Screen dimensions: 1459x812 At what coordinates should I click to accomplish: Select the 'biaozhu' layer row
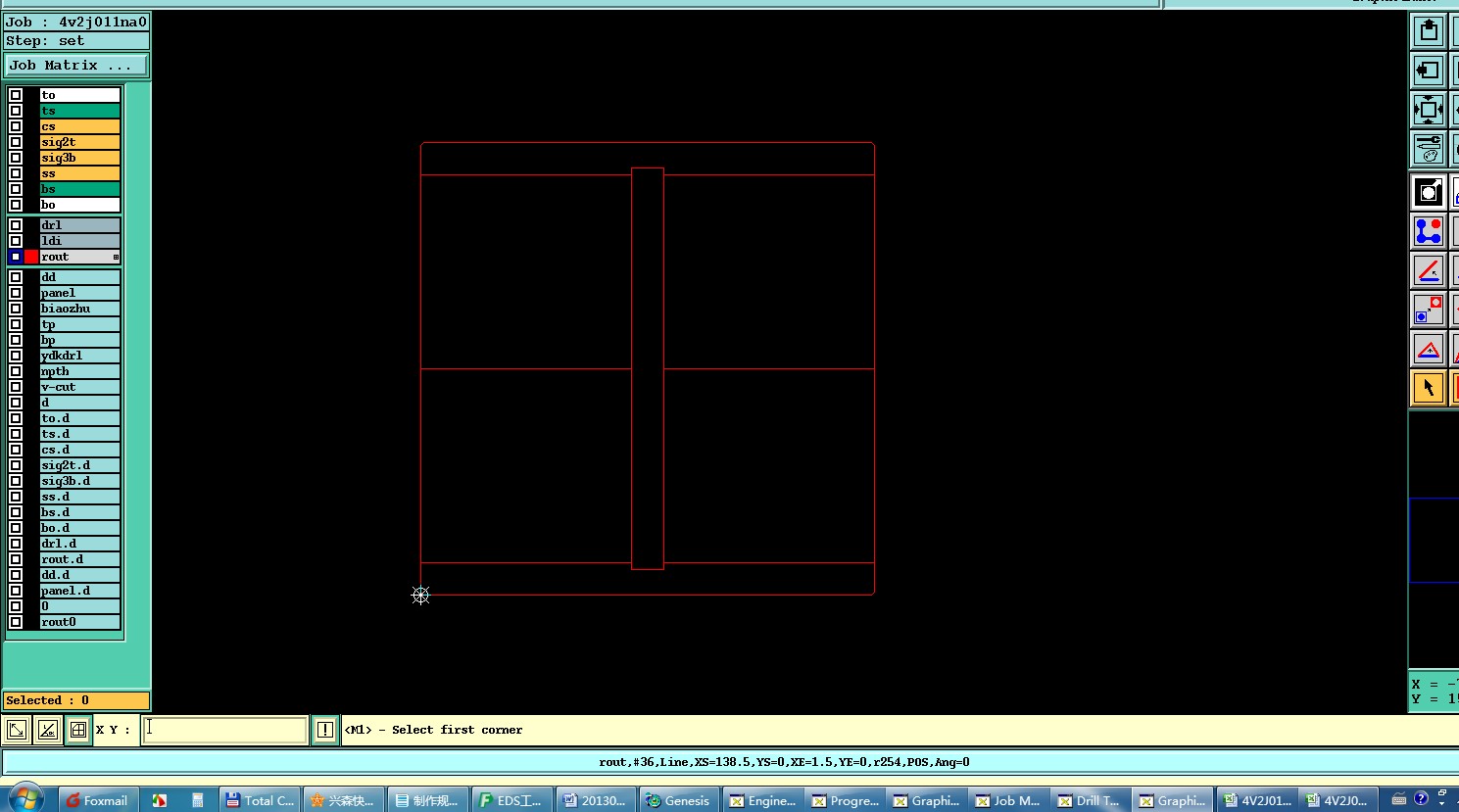tap(79, 309)
